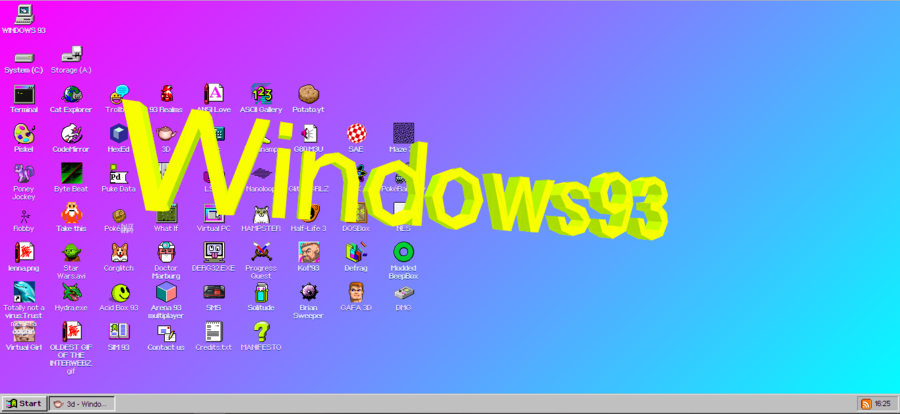
Task: Open Virtual Girl
Action: point(24,331)
